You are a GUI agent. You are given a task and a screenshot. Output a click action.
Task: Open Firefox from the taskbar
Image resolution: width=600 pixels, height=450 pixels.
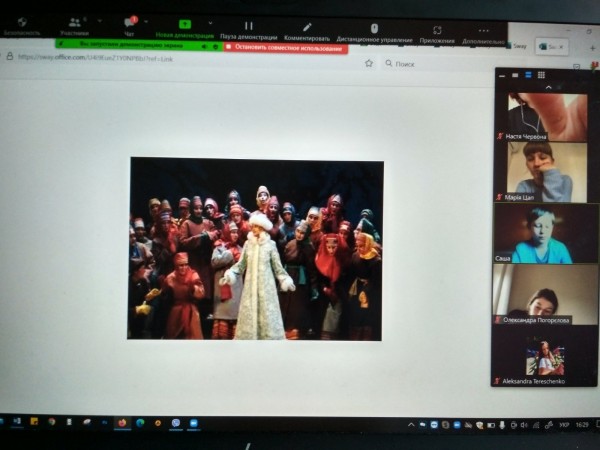[122, 423]
